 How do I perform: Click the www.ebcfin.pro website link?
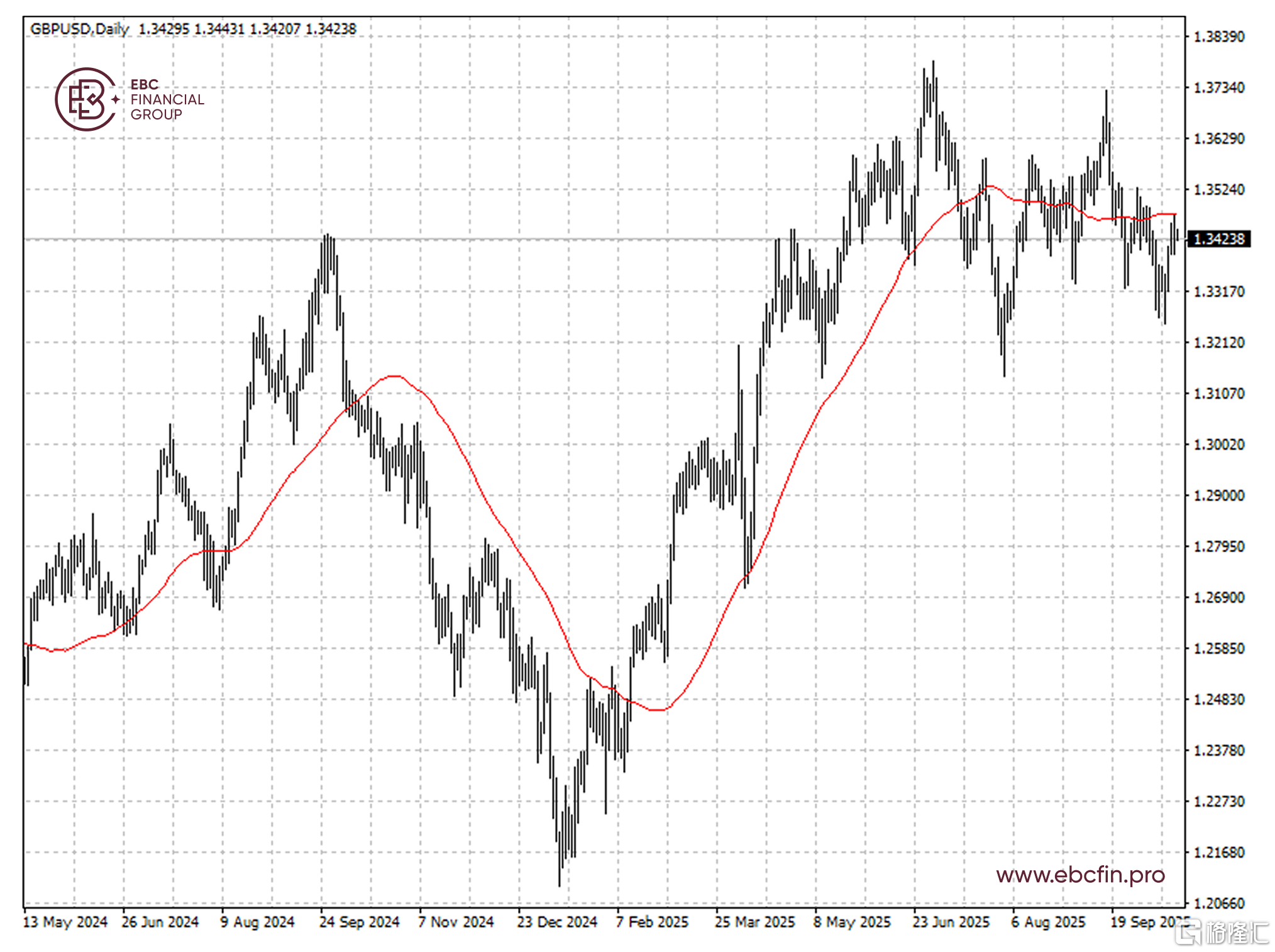point(1079,875)
